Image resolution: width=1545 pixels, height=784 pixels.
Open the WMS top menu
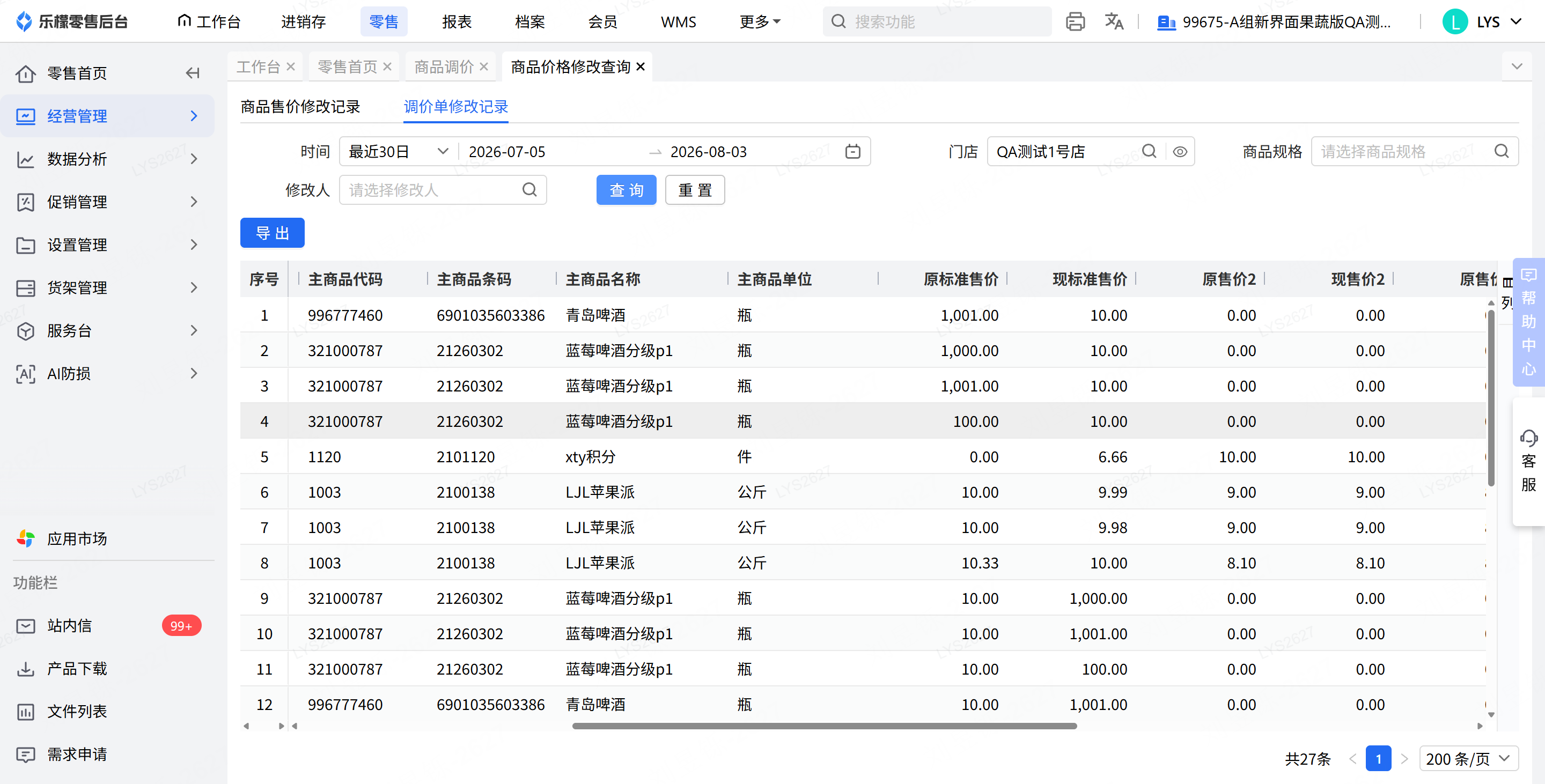point(678,22)
